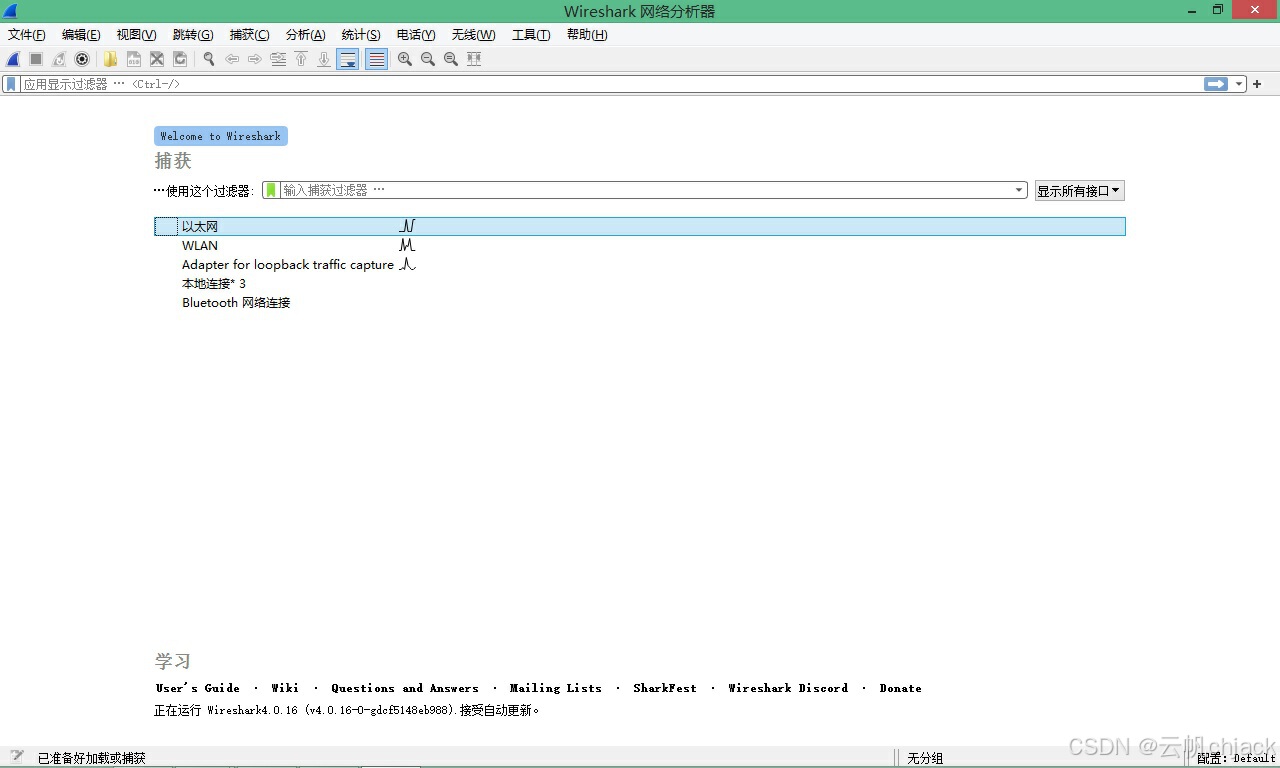Screen dimensions: 1280x768
Task: Click the go to specified packet icon
Action: coord(278,59)
